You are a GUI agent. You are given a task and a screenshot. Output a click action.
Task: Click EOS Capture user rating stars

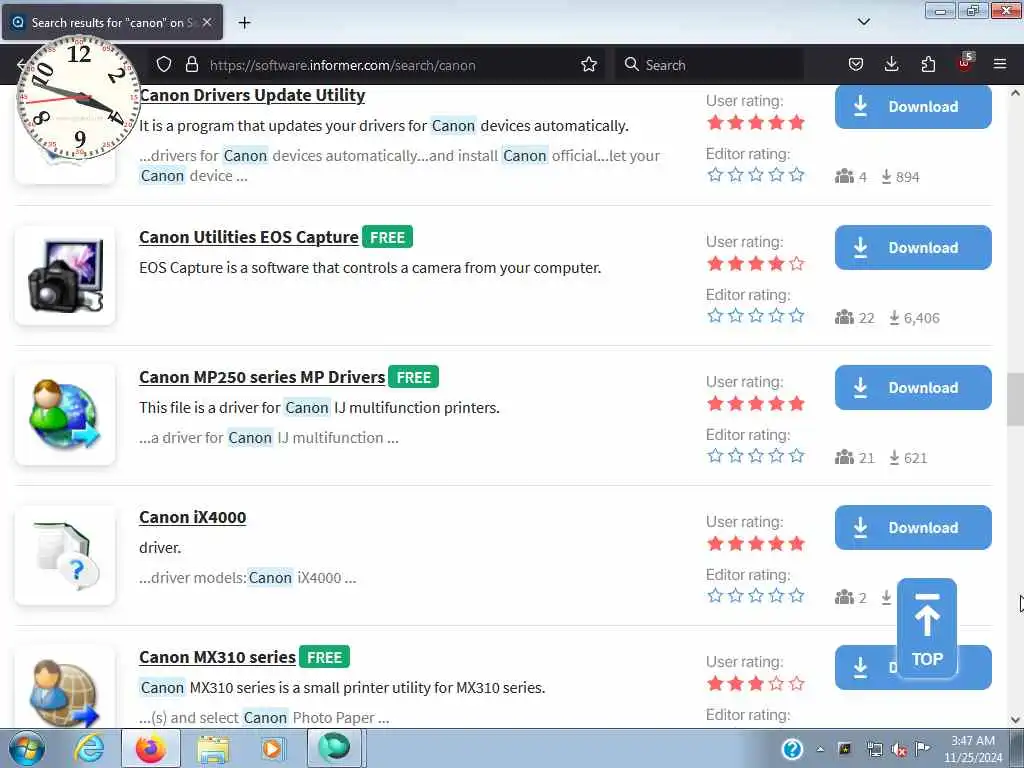pos(756,263)
